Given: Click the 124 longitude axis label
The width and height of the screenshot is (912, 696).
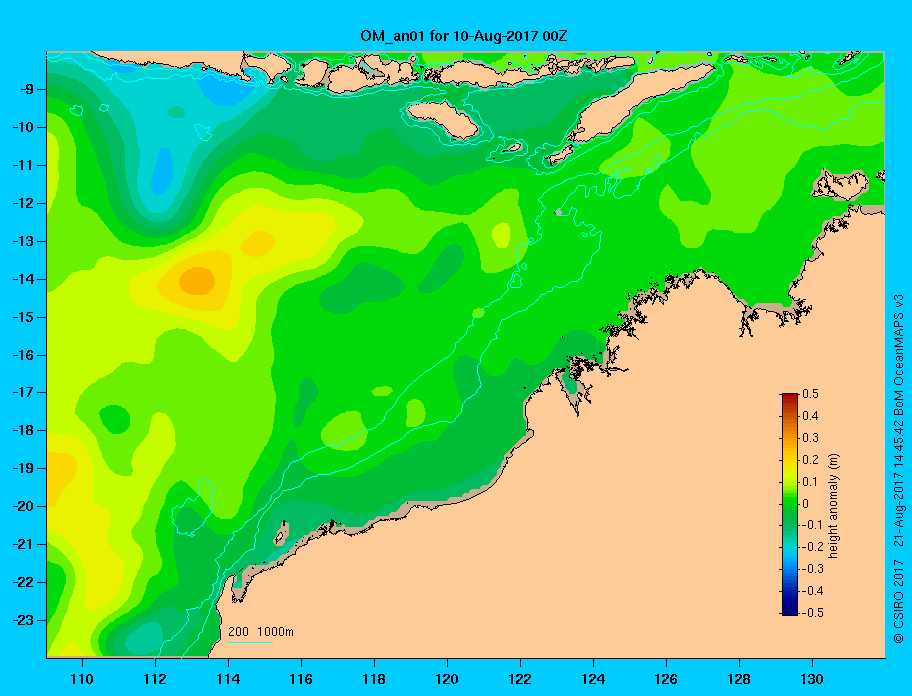Looking at the screenshot, I should [593, 679].
